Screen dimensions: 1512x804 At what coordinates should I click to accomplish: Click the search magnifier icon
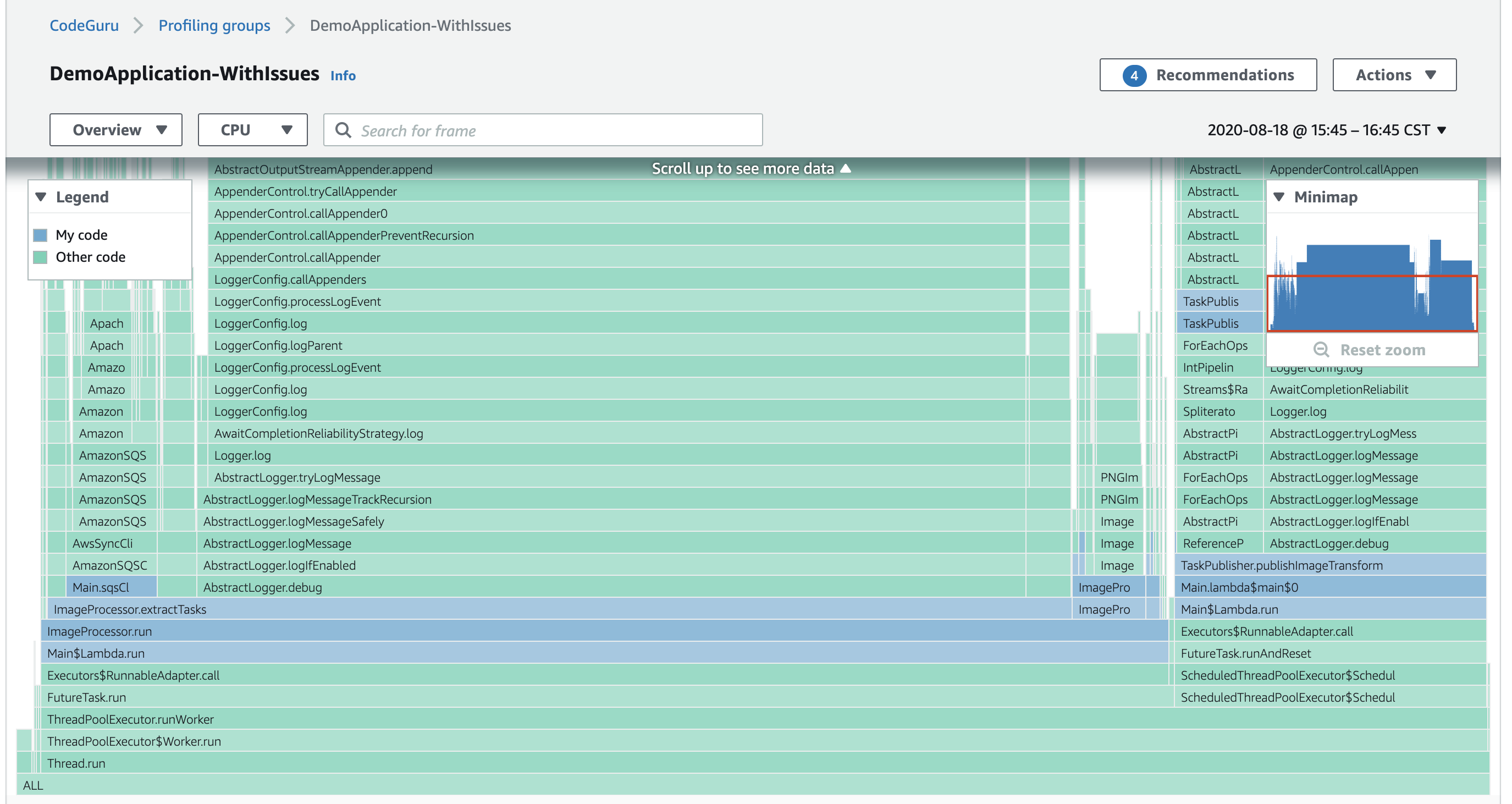[344, 130]
